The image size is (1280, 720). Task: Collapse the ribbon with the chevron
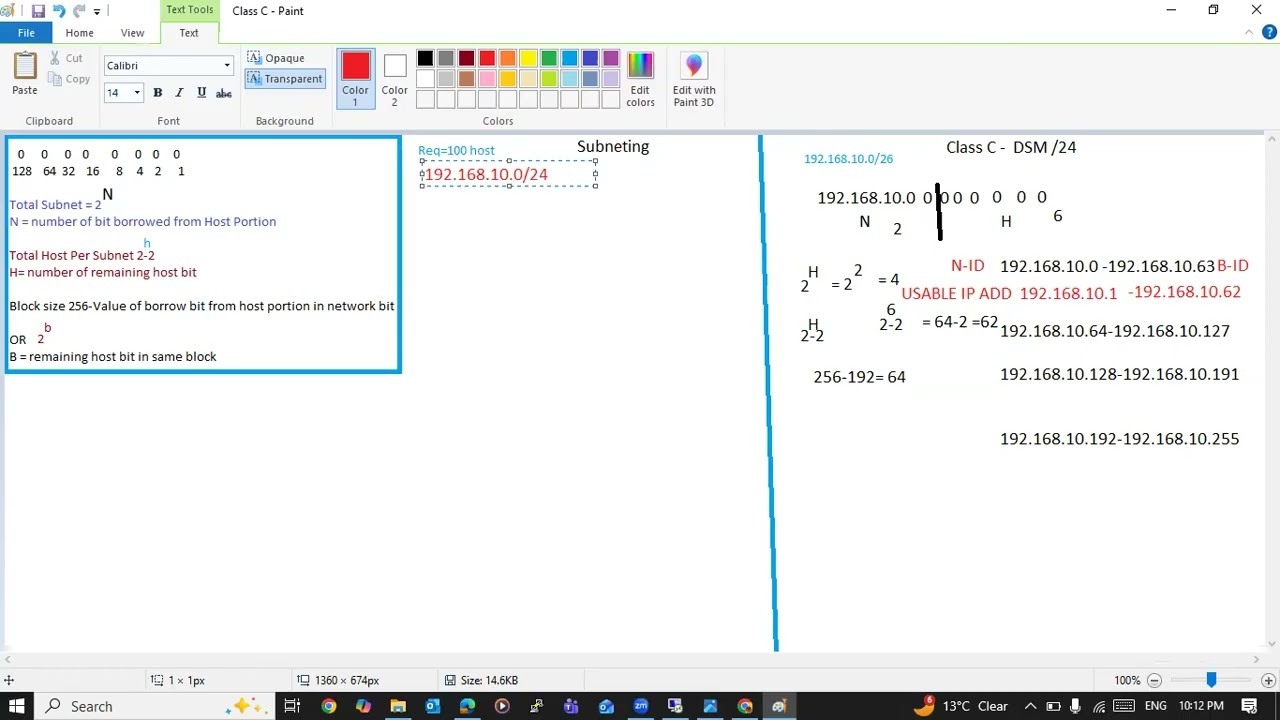[1250, 33]
